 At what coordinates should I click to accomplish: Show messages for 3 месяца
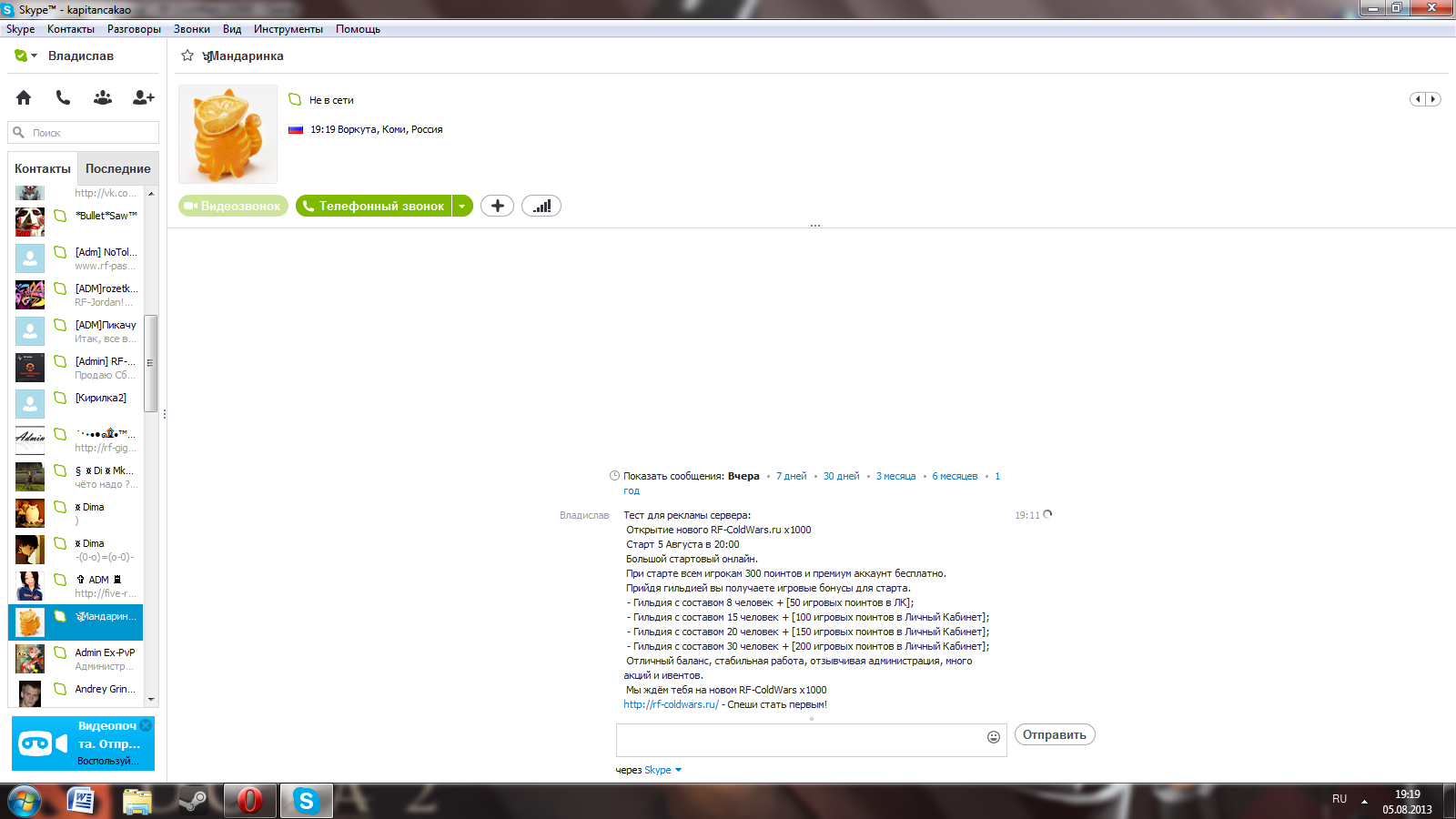pyautogui.click(x=896, y=476)
